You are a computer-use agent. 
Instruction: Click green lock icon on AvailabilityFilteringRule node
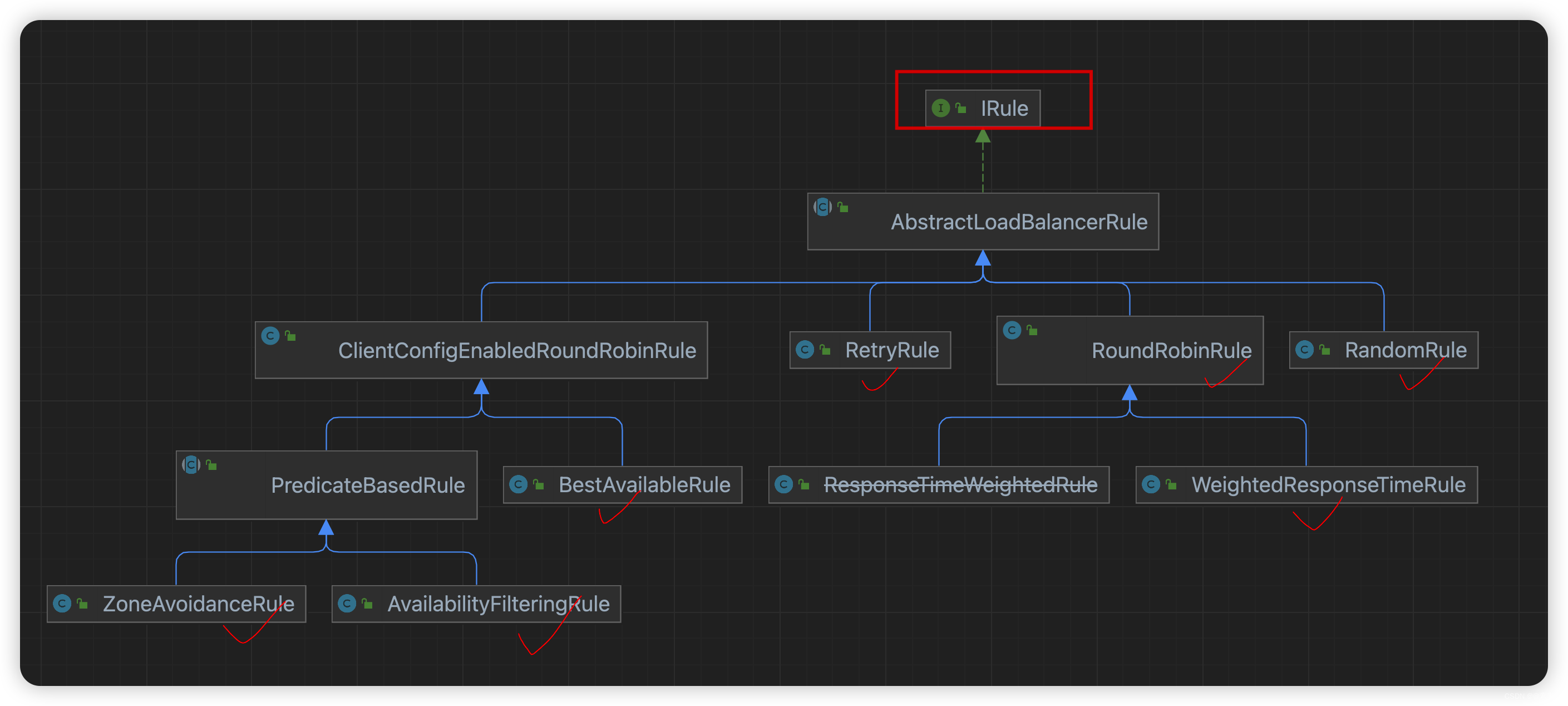(x=367, y=604)
